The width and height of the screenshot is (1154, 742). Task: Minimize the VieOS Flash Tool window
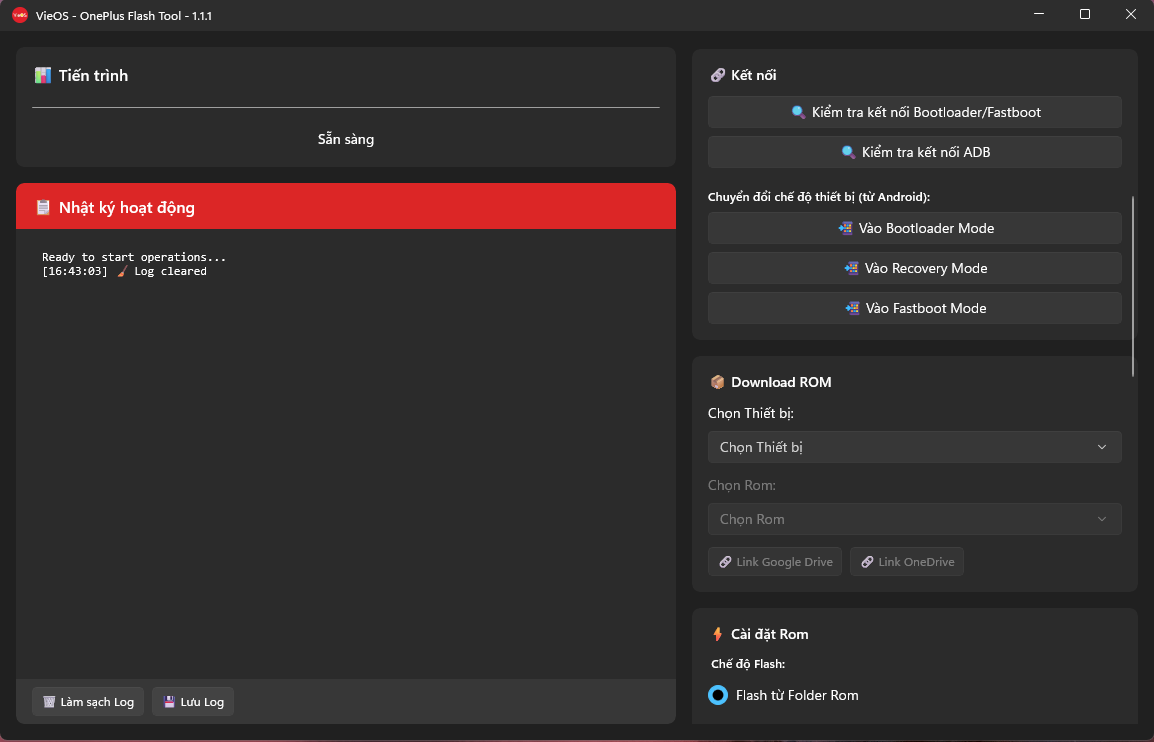(1039, 15)
